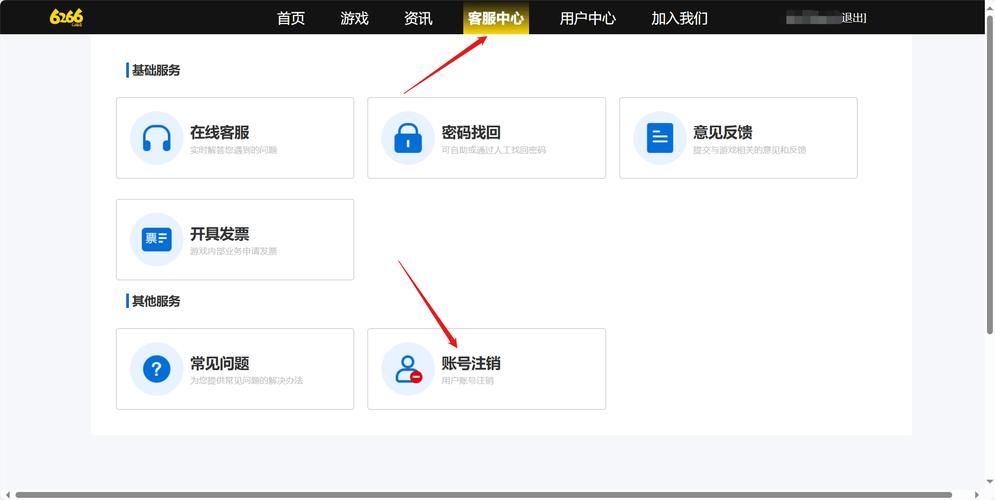995x500 pixels.
Task: Click the 意见反馈 card title text
Action: pos(722,132)
